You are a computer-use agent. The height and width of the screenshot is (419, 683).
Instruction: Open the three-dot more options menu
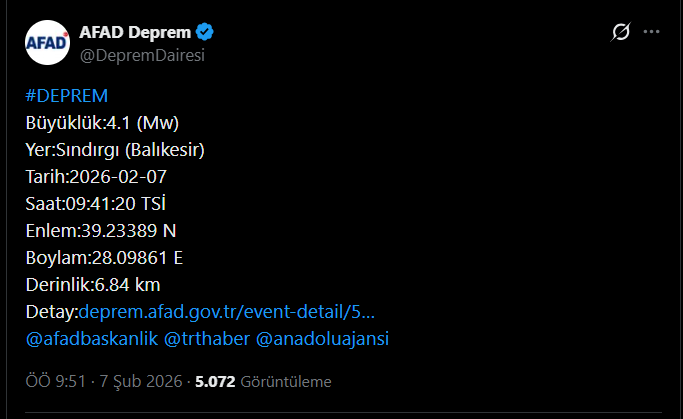click(x=652, y=33)
